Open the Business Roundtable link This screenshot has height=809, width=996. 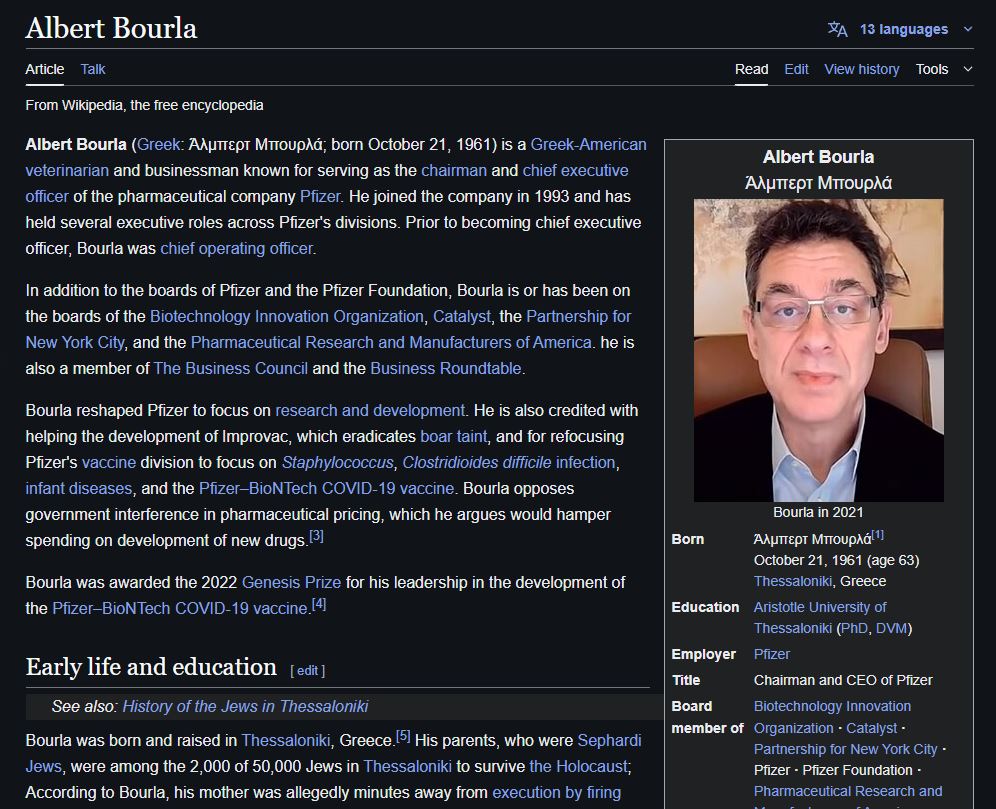pyautogui.click(x=445, y=368)
